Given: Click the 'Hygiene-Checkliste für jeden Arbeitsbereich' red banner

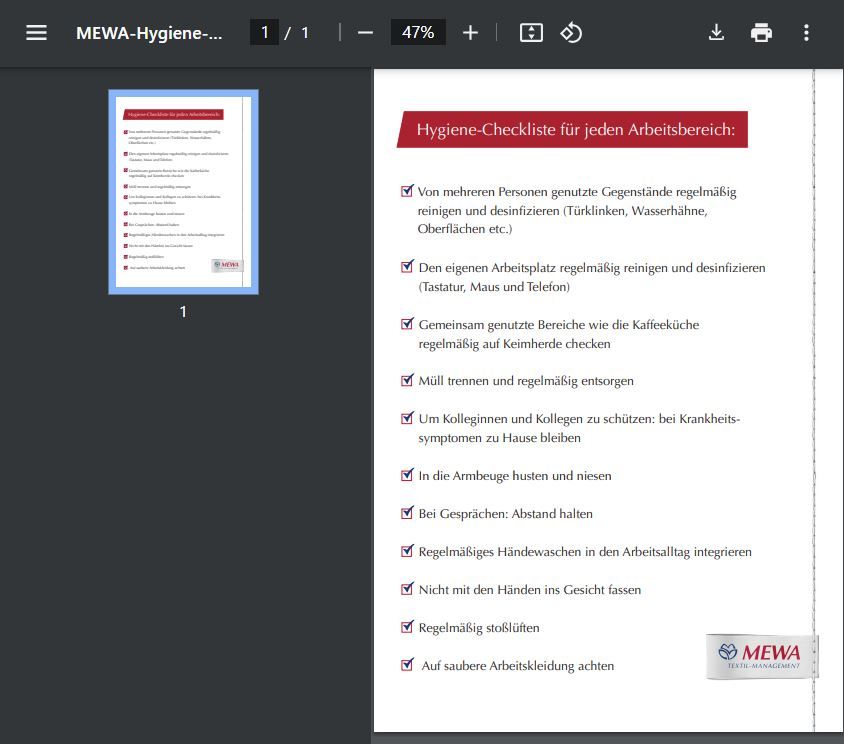Looking at the screenshot, I should pos(574,130).
